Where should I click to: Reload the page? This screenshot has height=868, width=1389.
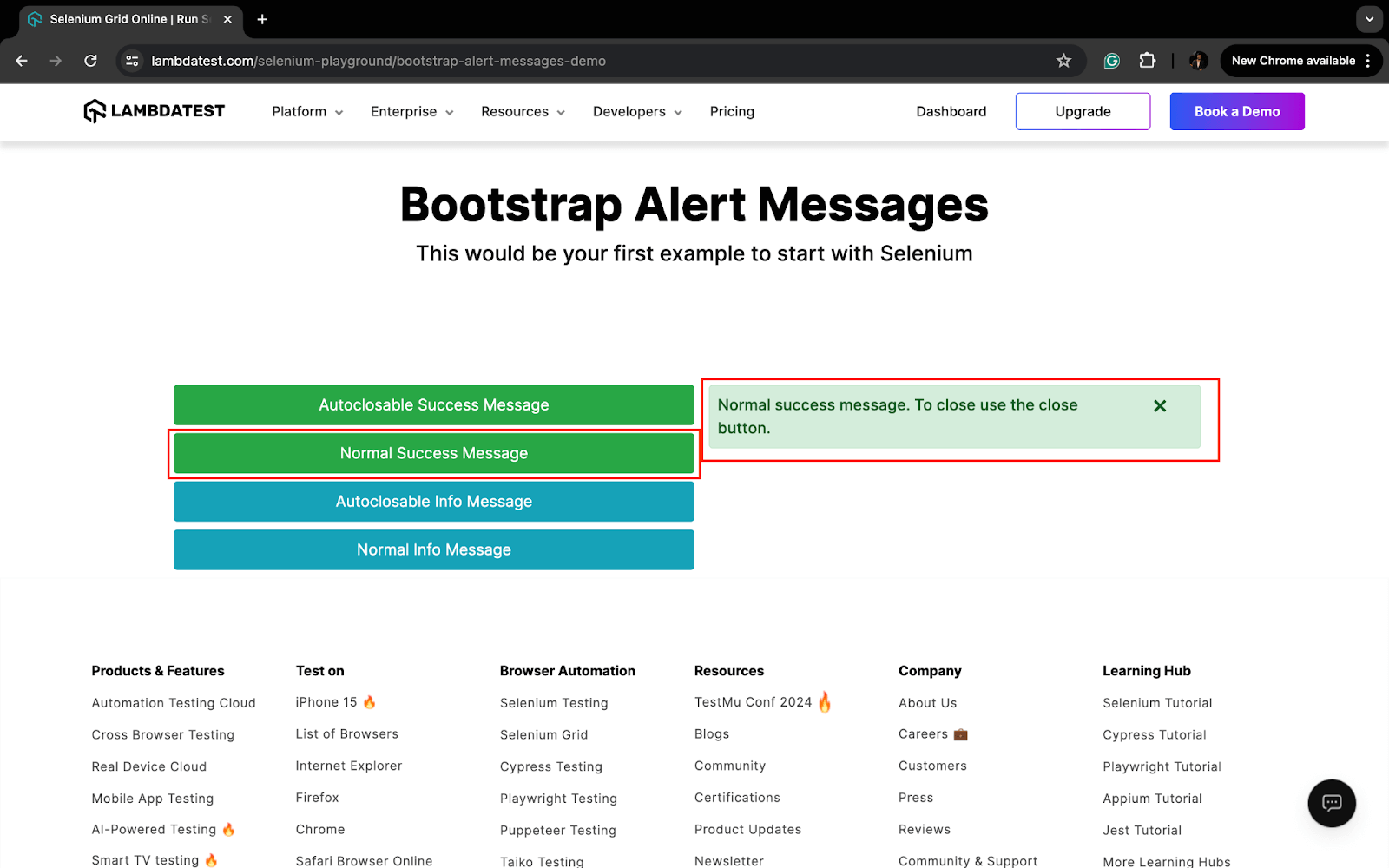pos(90,61)
